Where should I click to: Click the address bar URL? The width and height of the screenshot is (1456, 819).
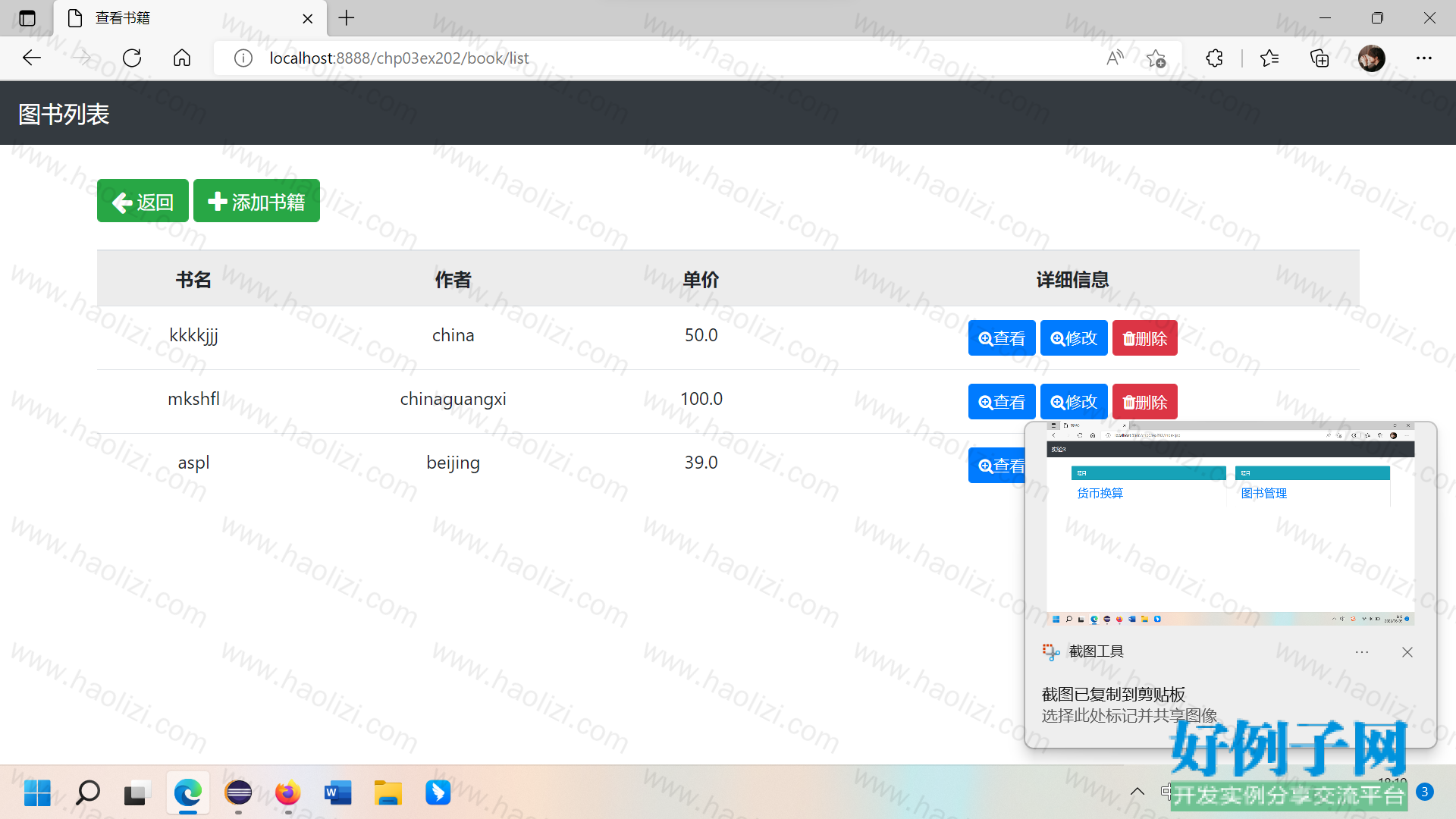point(399,58)
